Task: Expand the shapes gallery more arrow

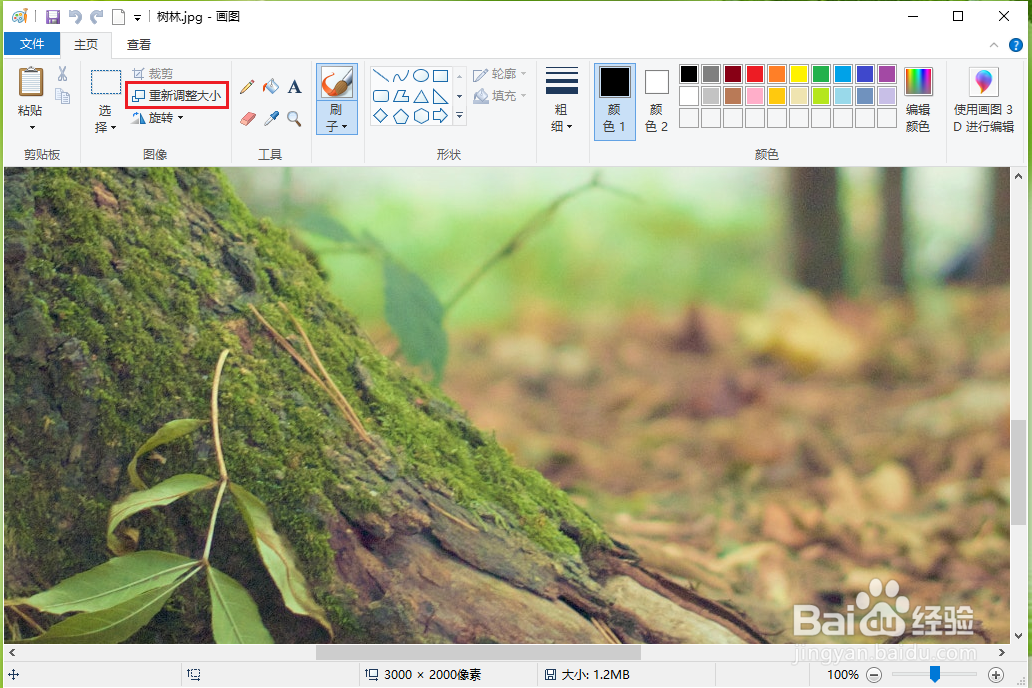Action: (459, 117)
